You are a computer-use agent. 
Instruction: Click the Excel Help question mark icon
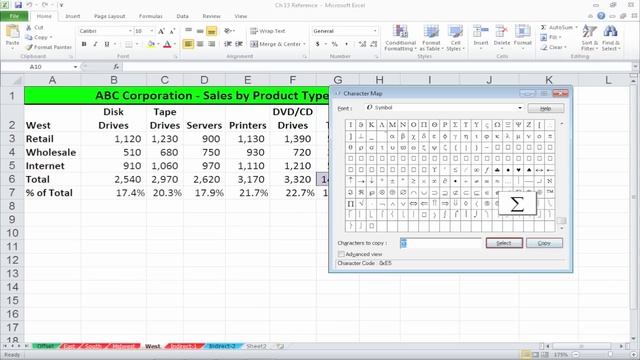pyautogui.click(x=601, y=16)
